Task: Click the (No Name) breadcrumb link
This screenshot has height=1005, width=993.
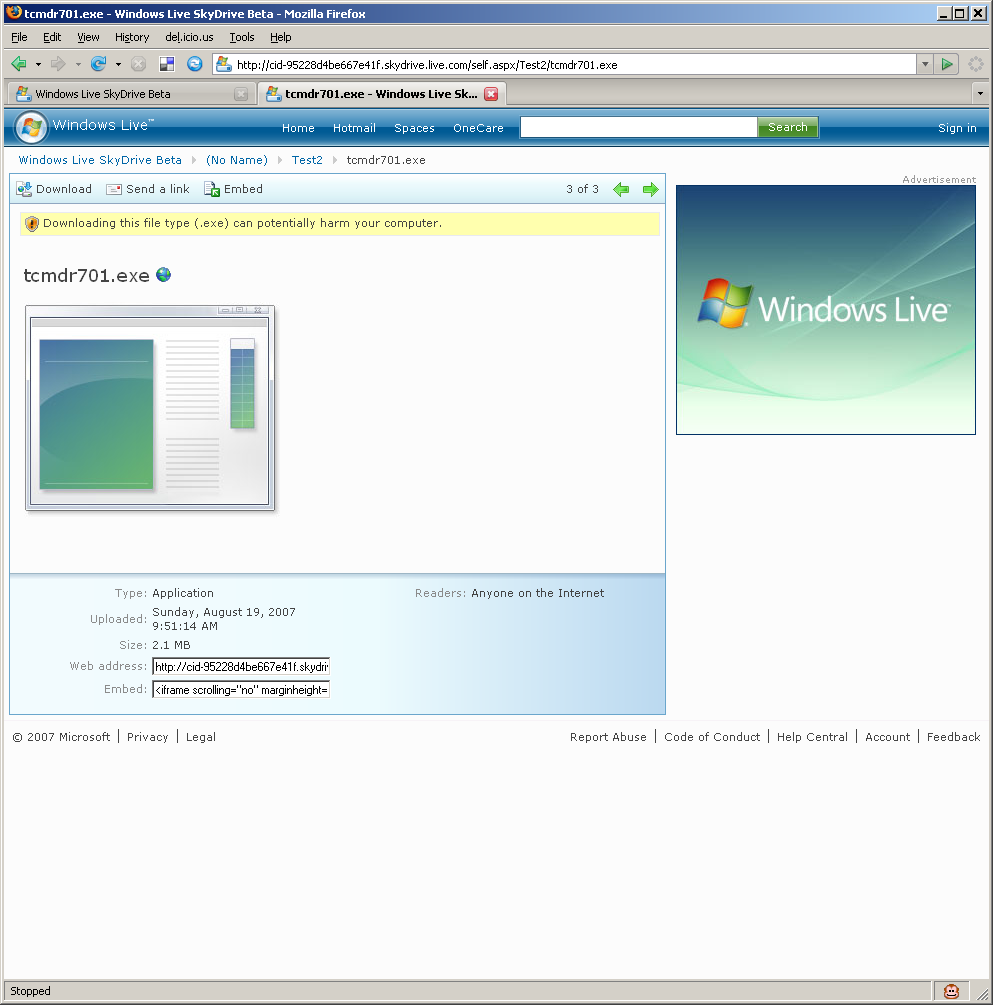Action: pyautogui.click(x=237, y=160)
